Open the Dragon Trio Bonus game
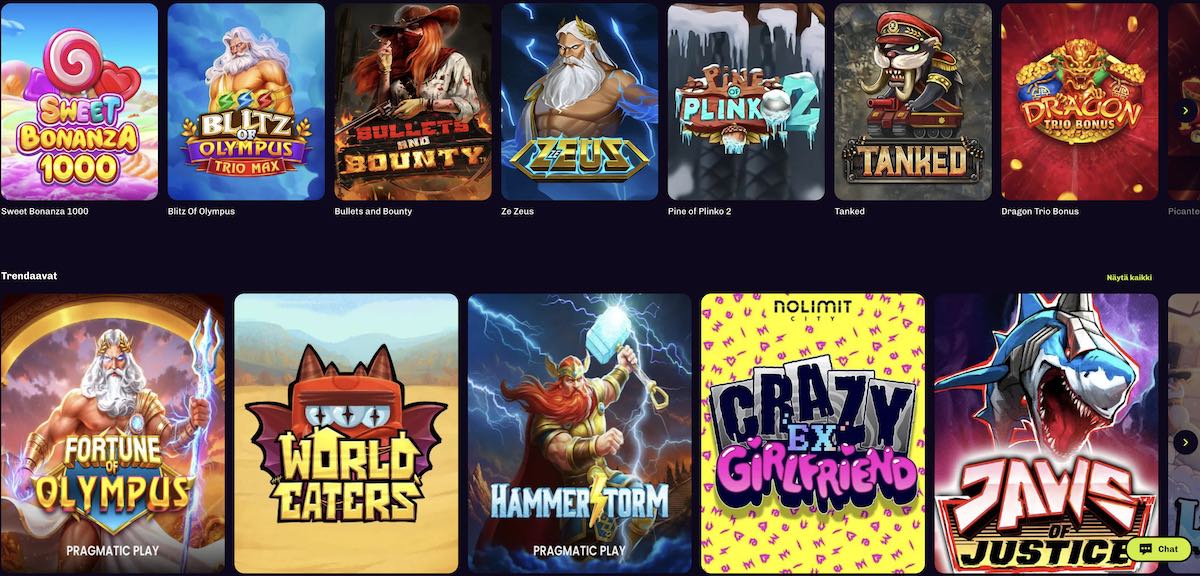 [x=1080, y=102]
